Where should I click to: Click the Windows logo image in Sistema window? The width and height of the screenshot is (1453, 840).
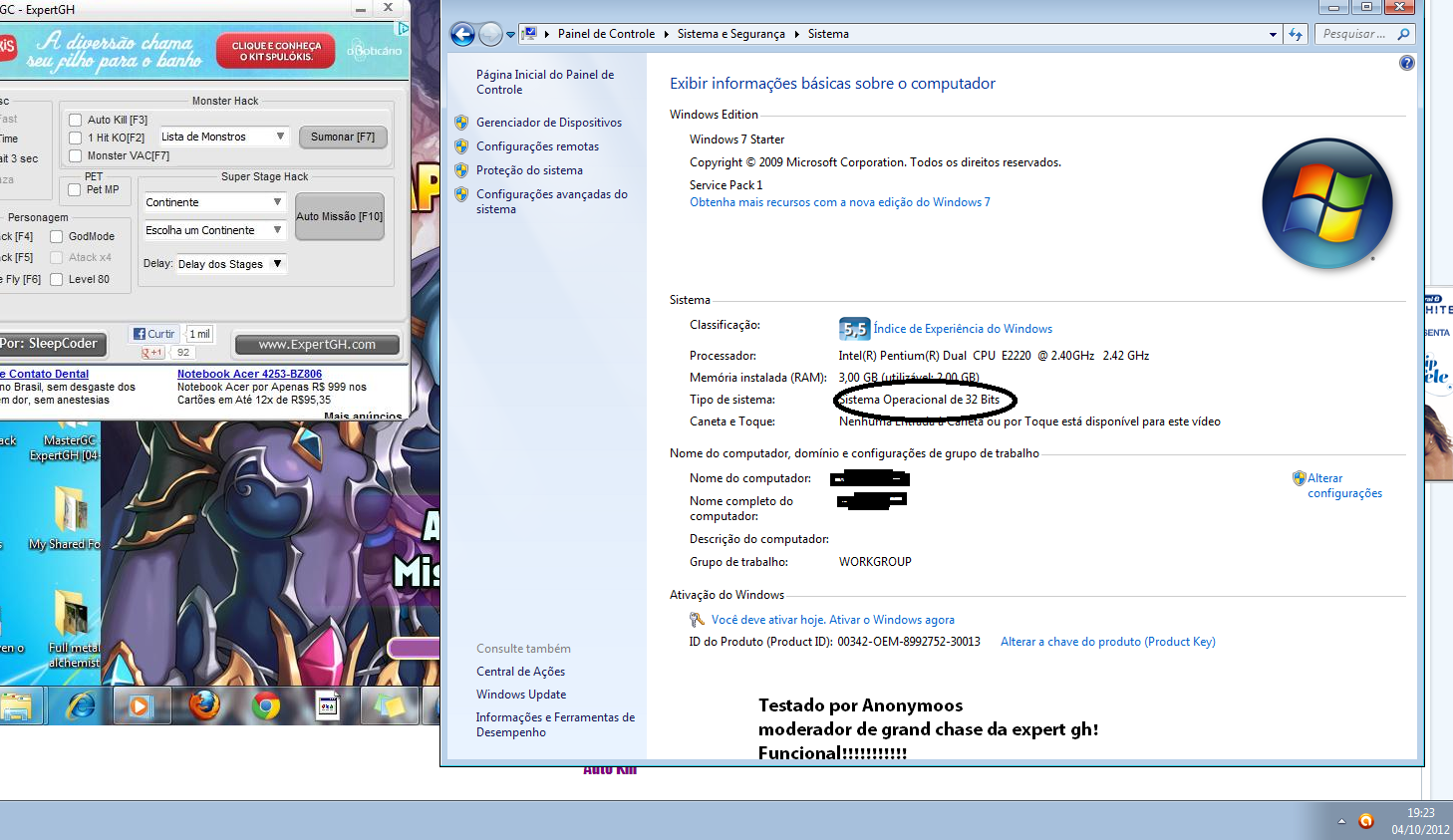1327,204
